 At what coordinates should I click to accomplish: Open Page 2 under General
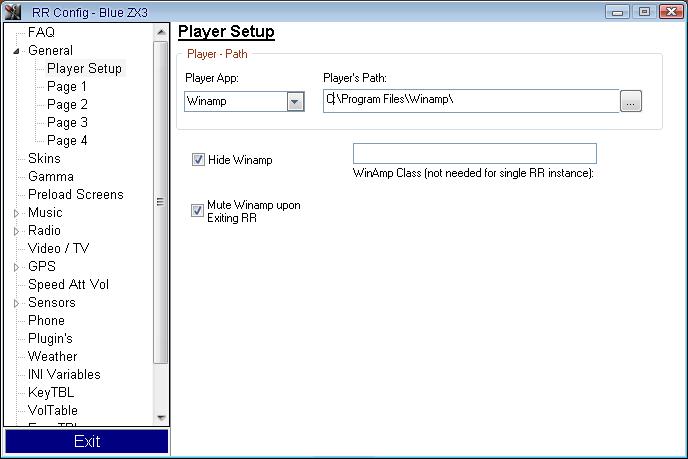point(67,105)
